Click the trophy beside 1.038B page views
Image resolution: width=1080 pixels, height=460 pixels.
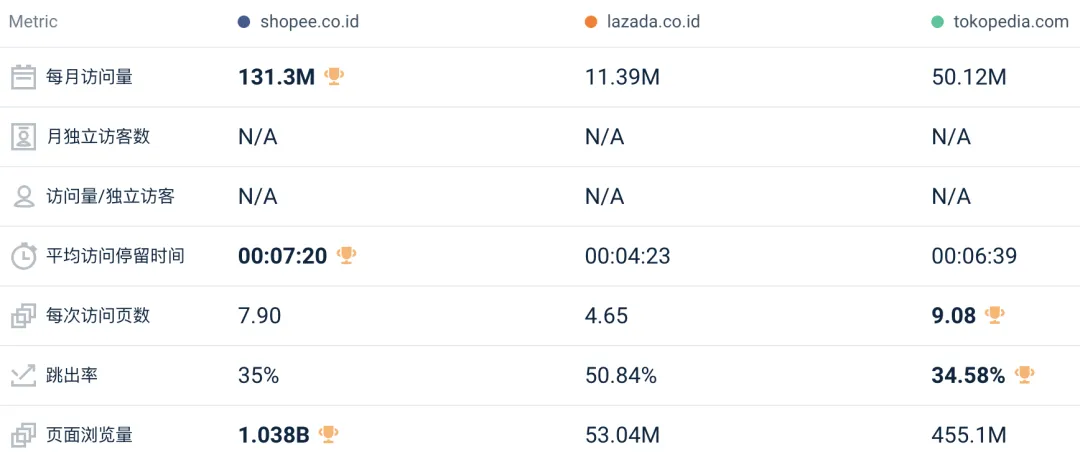coord(328,434)
